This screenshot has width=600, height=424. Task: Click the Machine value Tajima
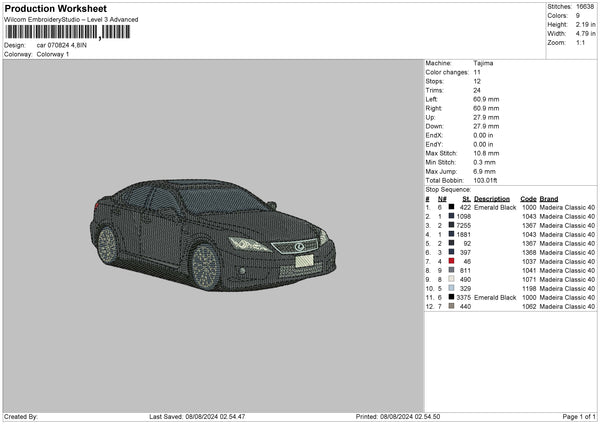[x=483, y=63]
